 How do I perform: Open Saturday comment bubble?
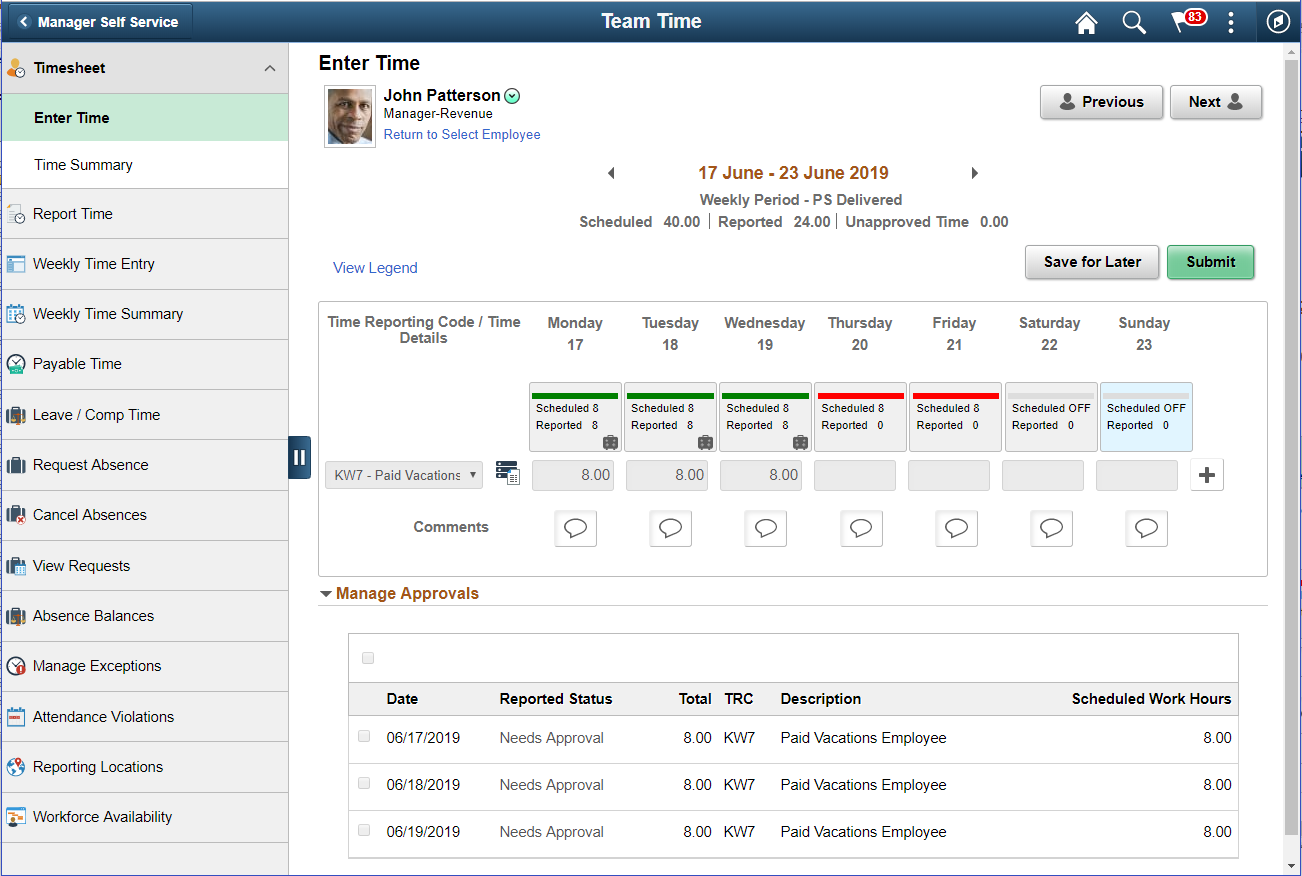[1051, 528]
